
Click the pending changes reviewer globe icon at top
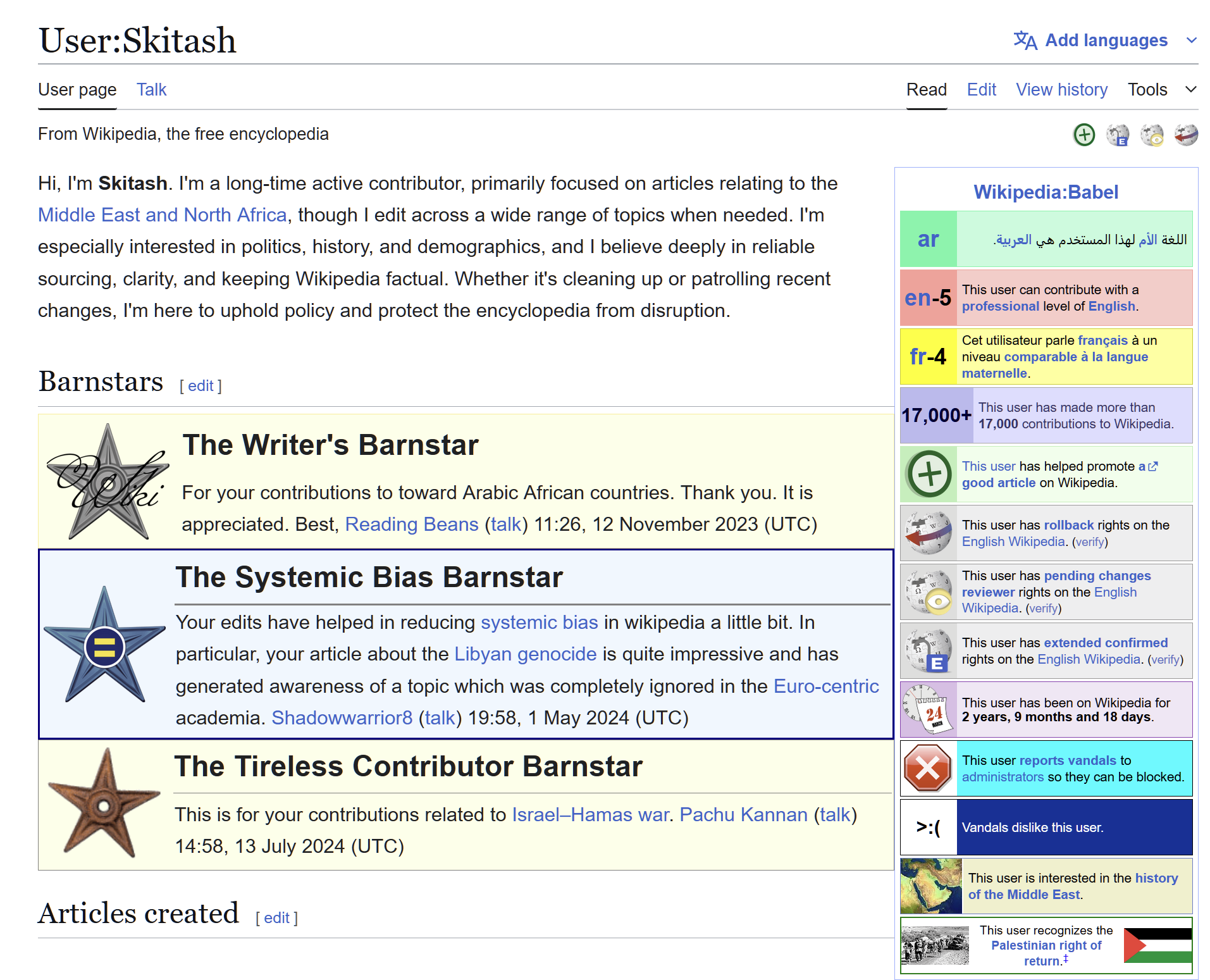[1152, 134]
